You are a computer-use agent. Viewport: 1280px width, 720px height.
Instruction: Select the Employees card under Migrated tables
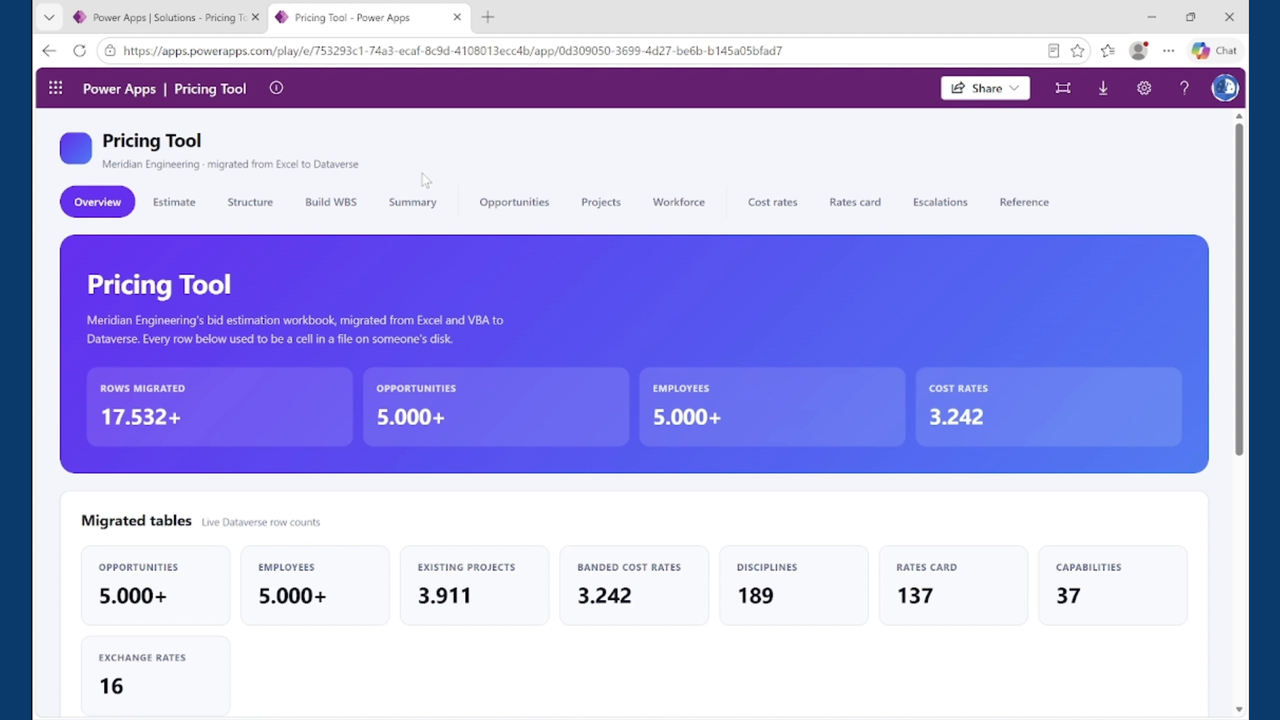[x=315, y=585]
